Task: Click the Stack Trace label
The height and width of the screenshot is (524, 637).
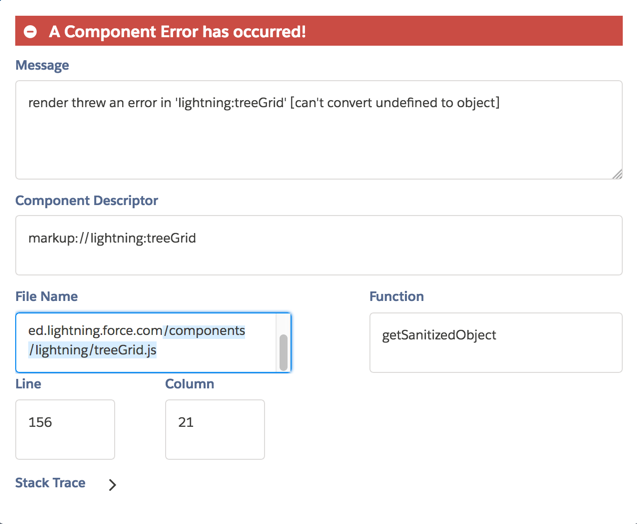Action: [50, 483]
